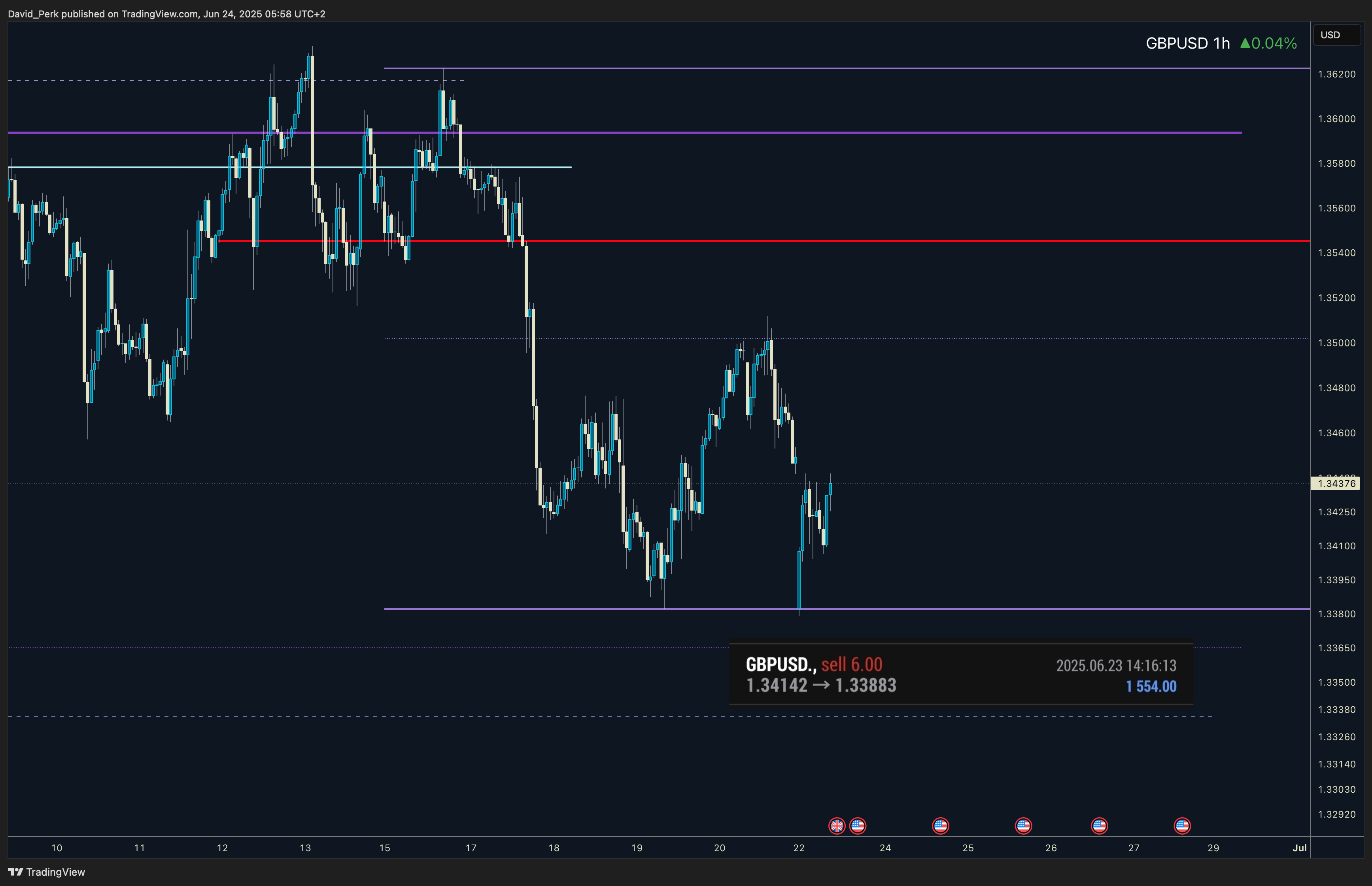This screenshot has height=886, width=1372.
Task: Select the current price label 1.34376
Action: [1336, 483]
